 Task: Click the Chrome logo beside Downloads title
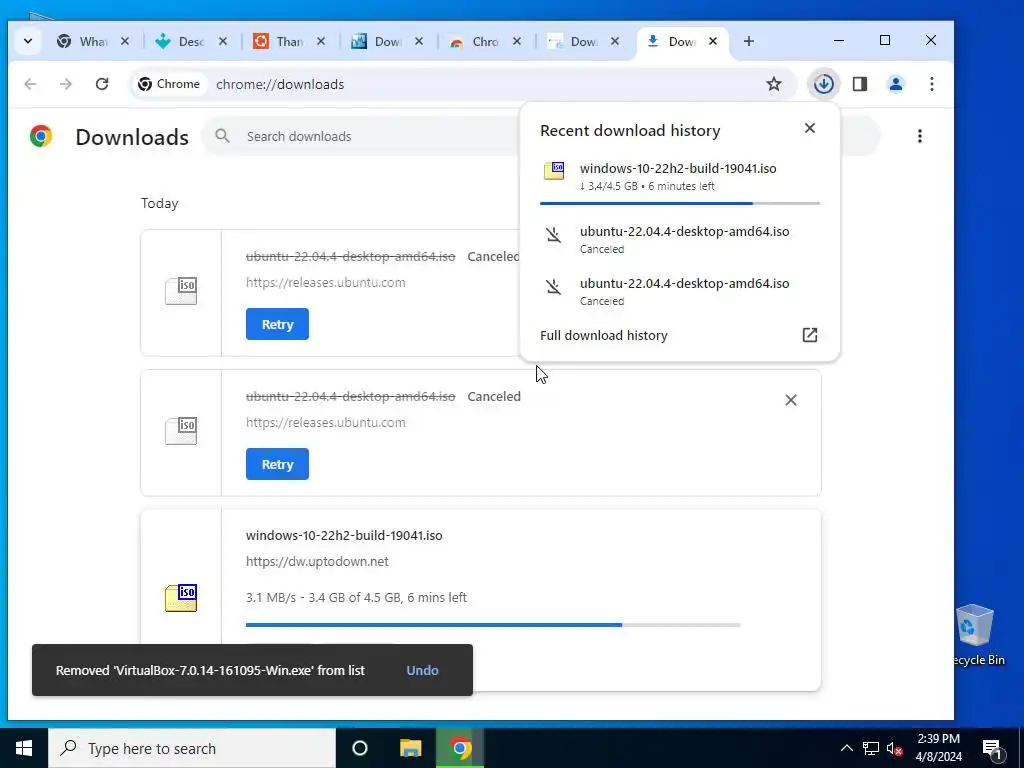pos(40,136)
